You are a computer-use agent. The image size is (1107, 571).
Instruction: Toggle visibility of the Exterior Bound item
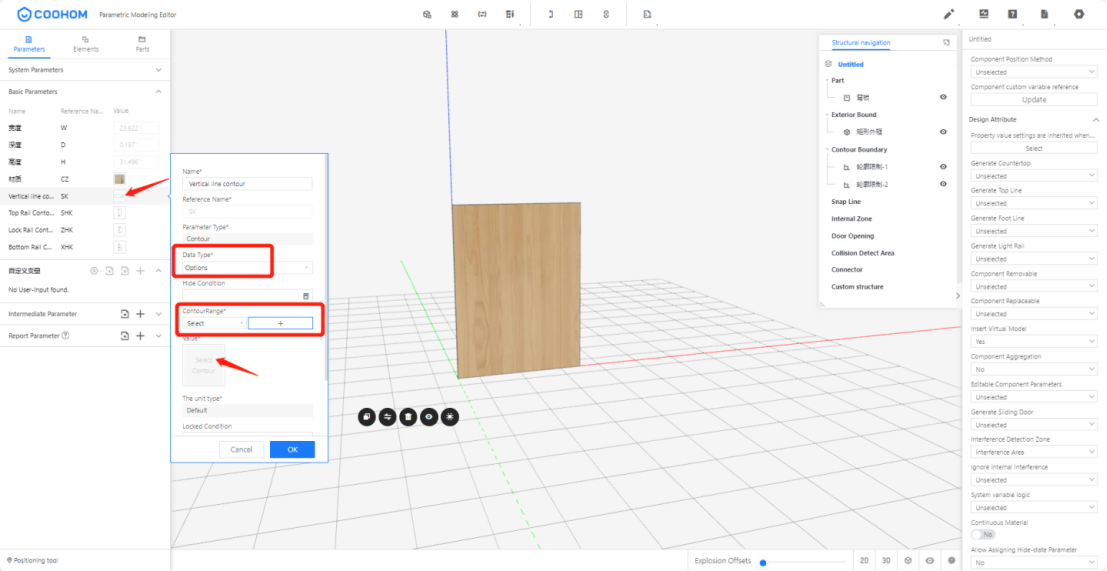[943, 131]
